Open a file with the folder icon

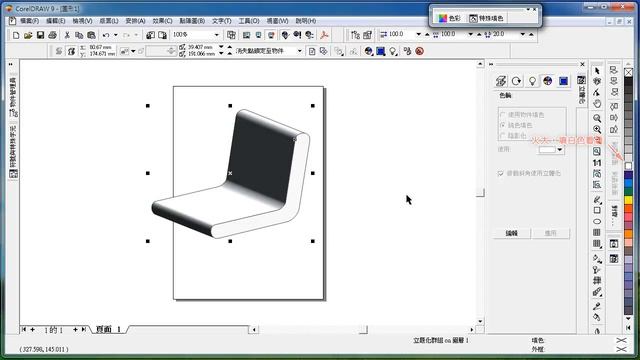click(x=28, y=36)
